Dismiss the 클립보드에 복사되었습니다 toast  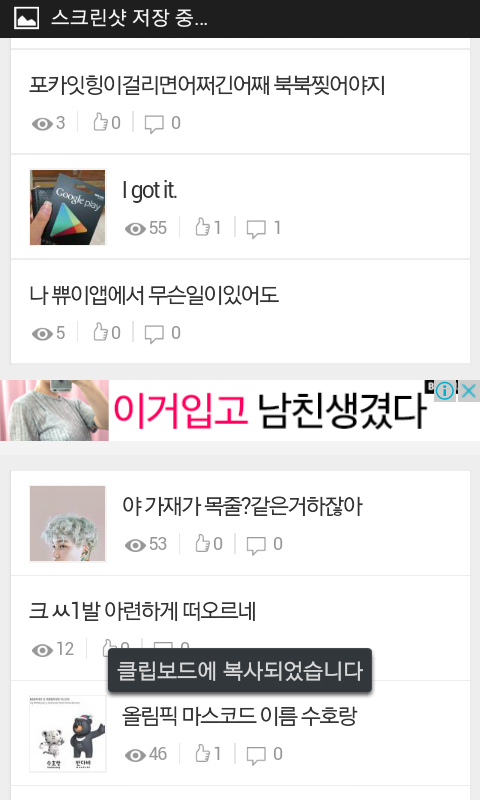click(x=240, y=670)
